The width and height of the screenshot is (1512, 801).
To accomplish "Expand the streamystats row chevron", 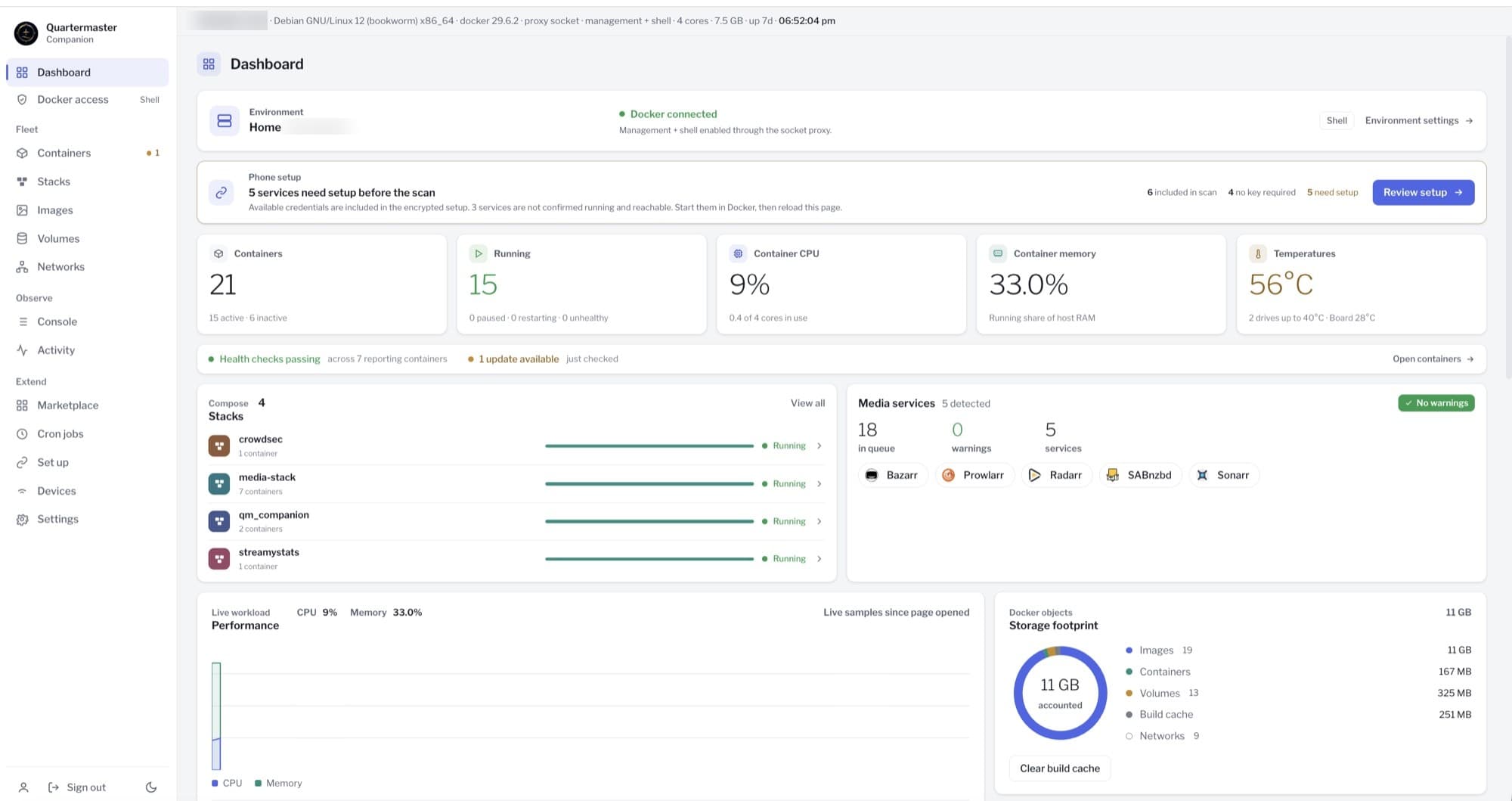I will tap(820, 559).
